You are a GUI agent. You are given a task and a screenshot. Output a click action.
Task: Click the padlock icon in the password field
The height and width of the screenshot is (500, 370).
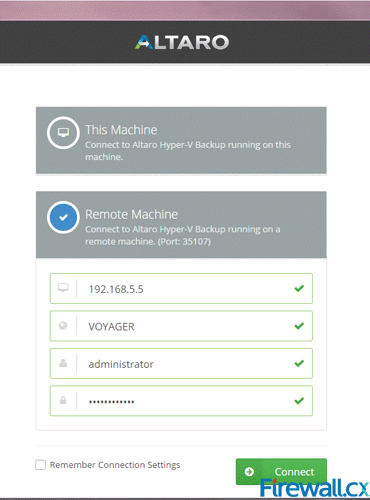click(63, 400)
